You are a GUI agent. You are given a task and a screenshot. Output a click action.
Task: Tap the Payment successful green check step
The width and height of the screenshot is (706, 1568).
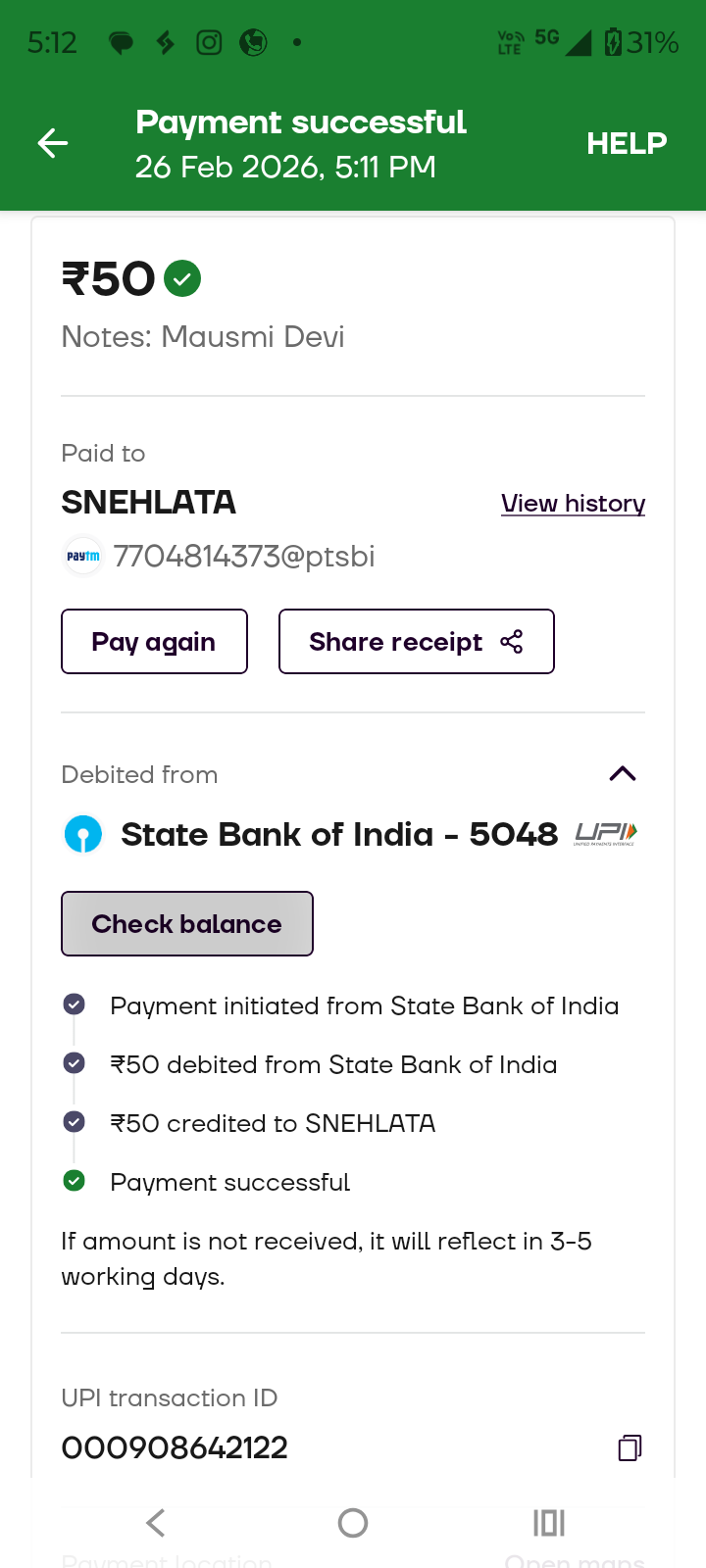click(74, 1181)
